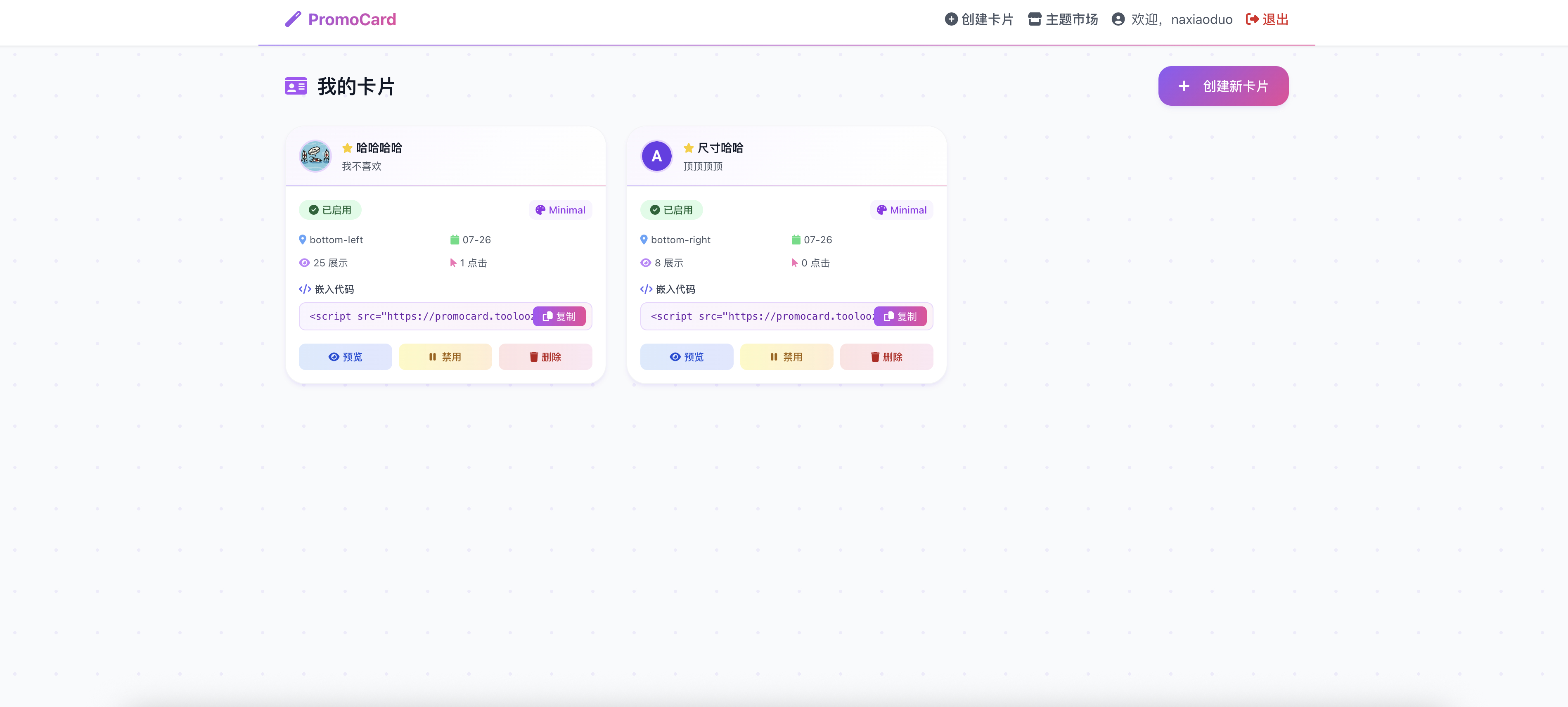Click the ID card icon beside 我的卡片
1568x707 pixels.
pyautogui.click(x=296, y=86)
